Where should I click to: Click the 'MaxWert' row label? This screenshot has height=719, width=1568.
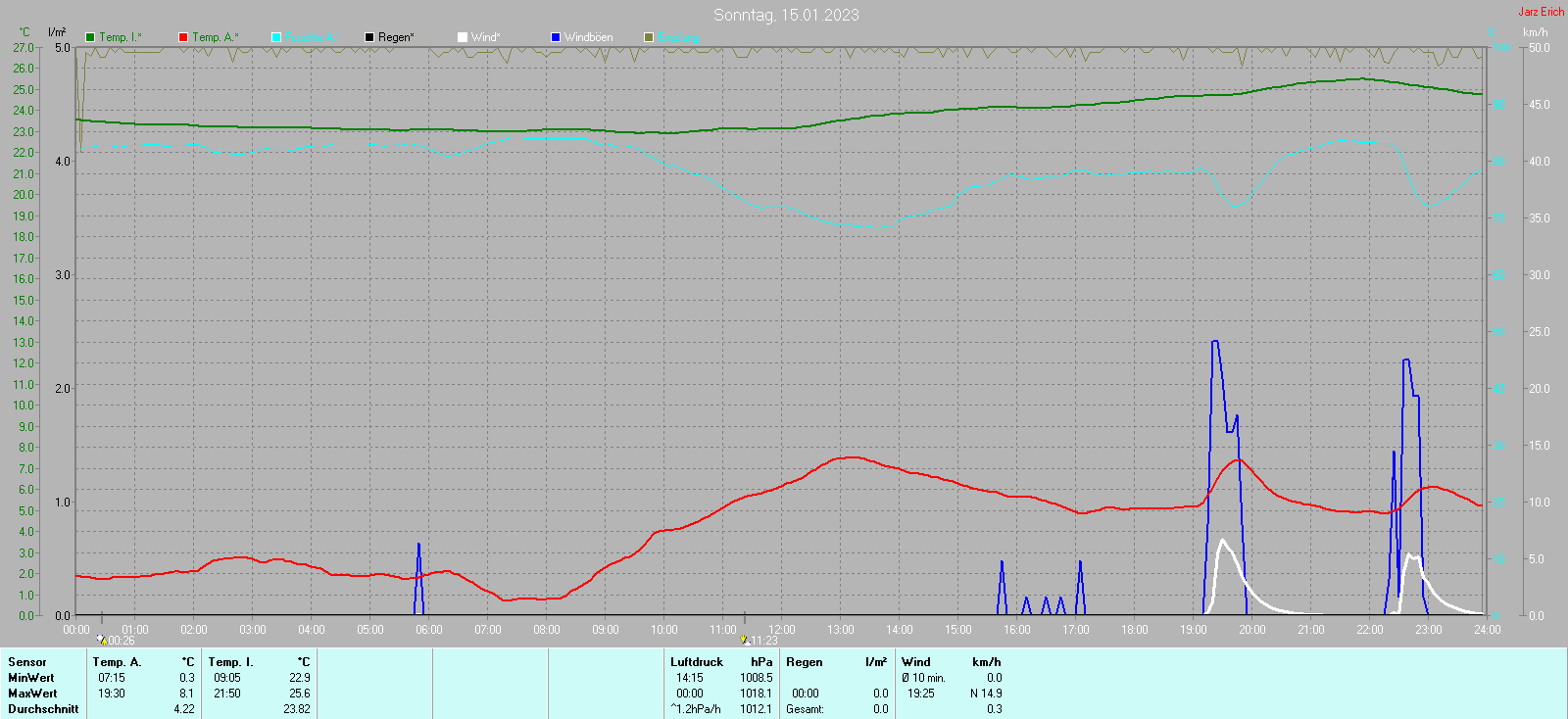32,694
